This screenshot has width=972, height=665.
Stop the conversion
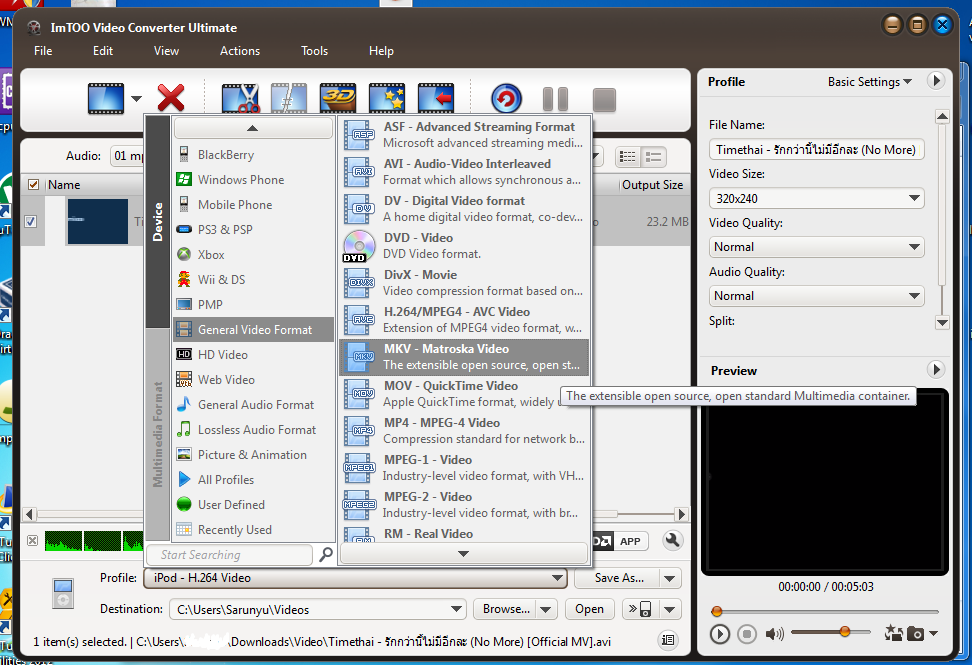coord(604,100)
